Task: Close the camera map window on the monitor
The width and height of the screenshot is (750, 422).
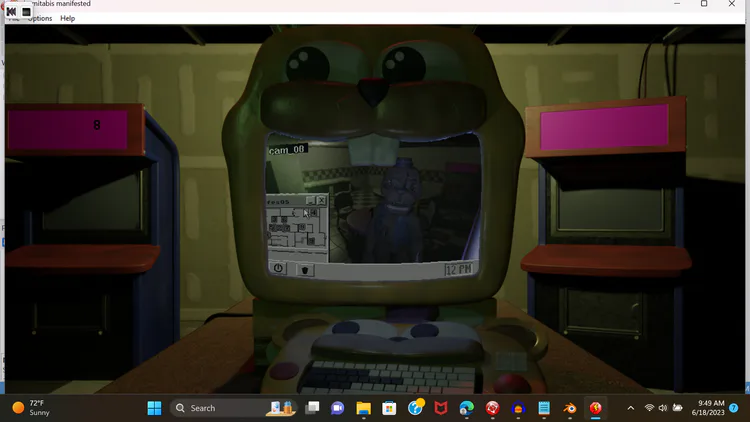Action: pyautogui.click(x=321, y=200)
